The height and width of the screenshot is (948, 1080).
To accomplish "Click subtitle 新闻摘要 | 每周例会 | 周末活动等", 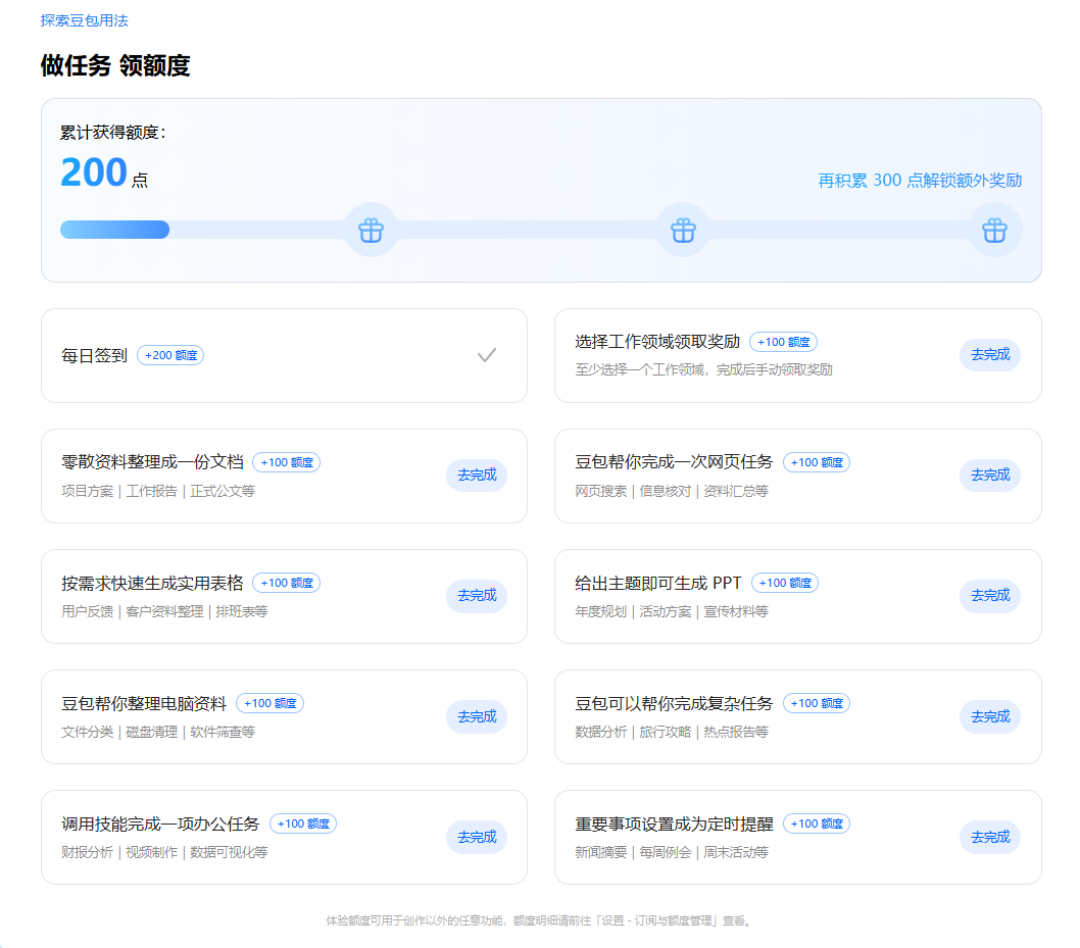I will click(x=672, y=853).
